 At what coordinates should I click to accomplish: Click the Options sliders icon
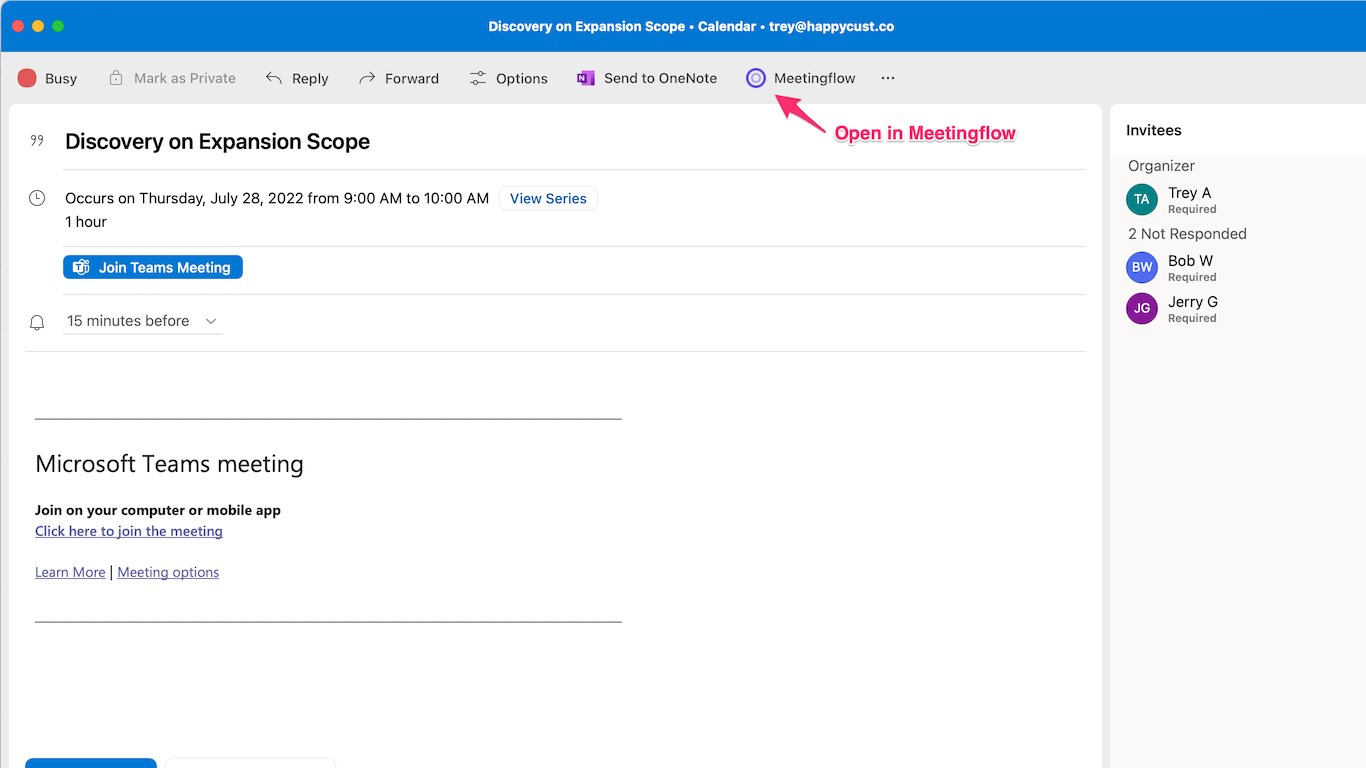point(478,78)
